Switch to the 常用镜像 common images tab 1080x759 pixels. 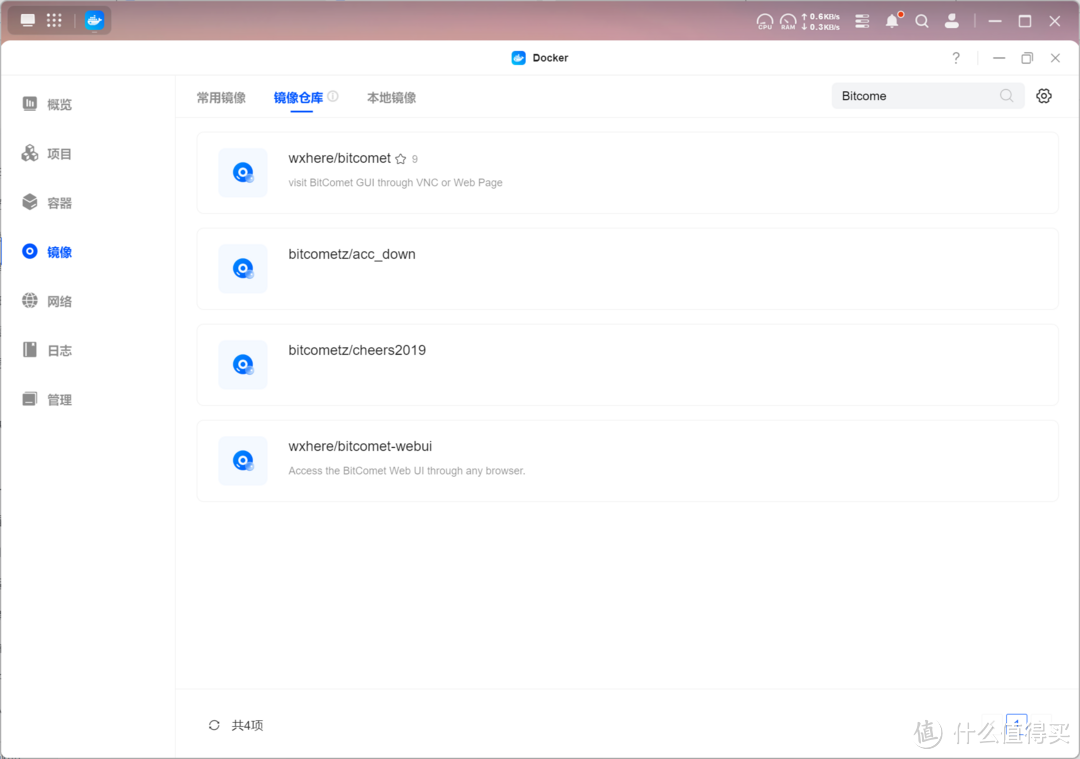click(x=221, y=97)
